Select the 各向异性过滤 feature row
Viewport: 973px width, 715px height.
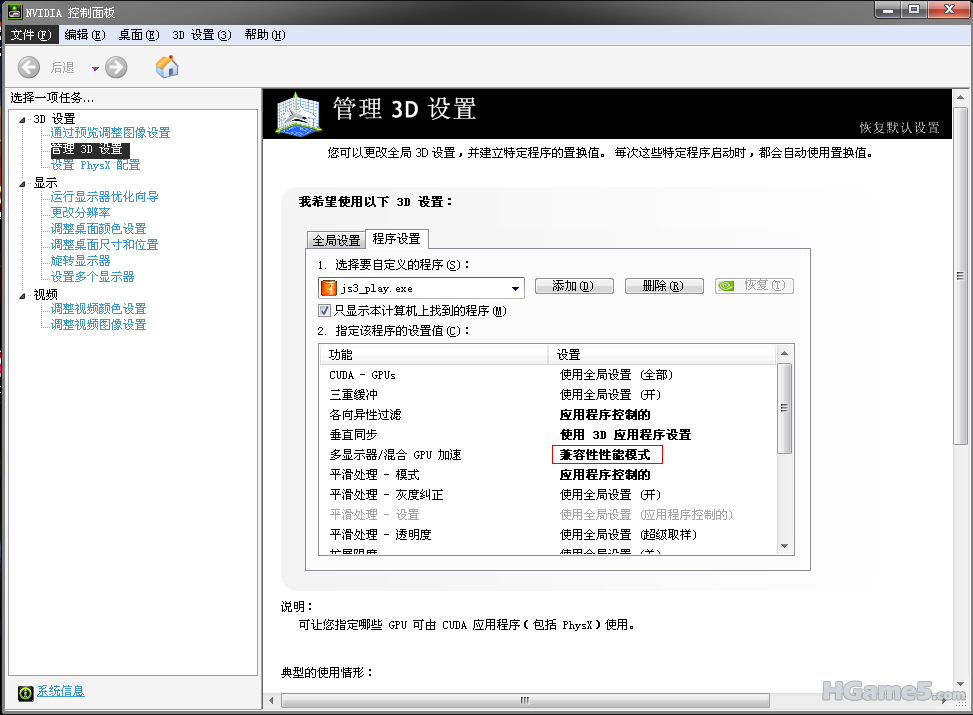tap(547, 415)
